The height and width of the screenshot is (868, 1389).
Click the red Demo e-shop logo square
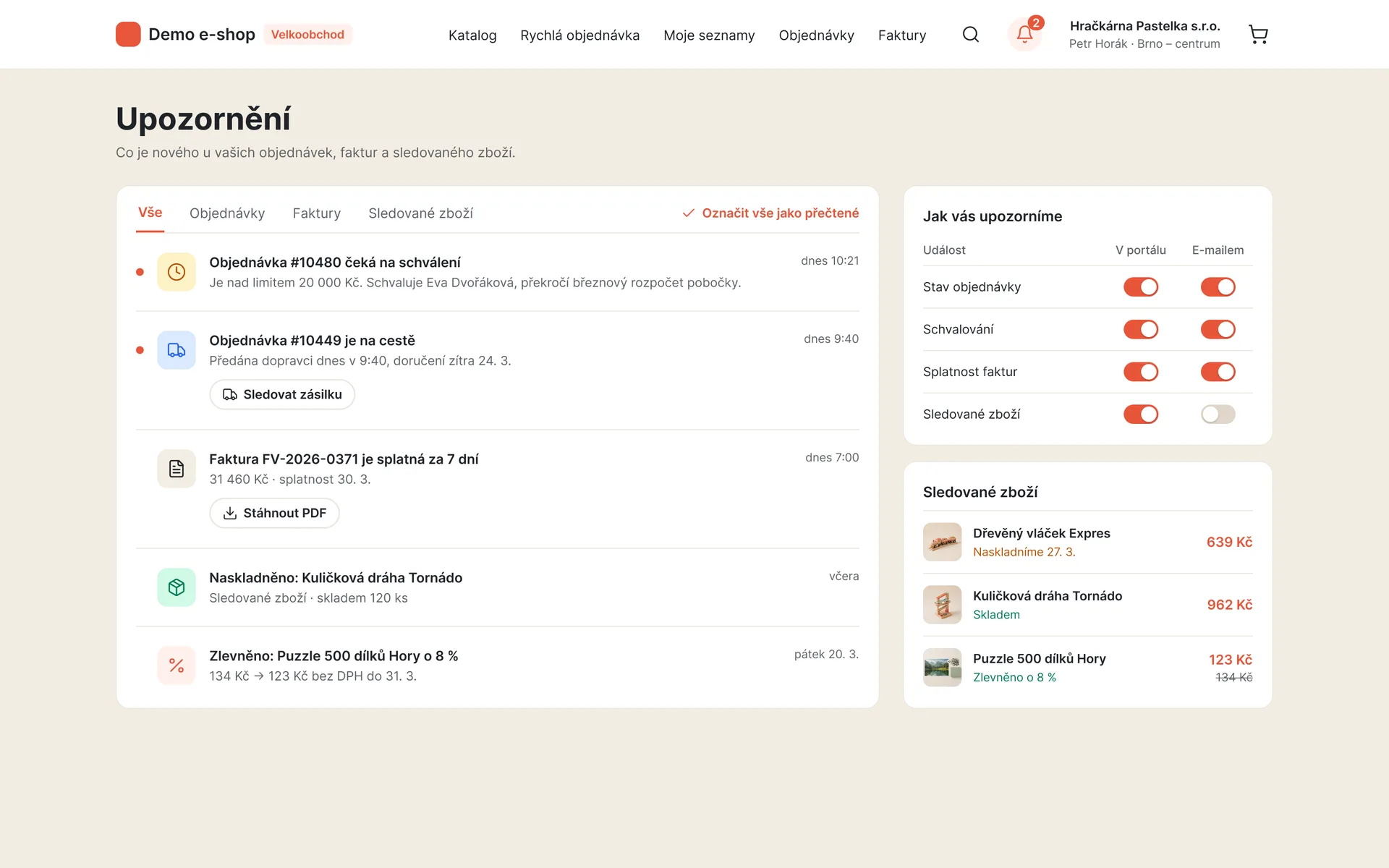click(x=128, y=34)
